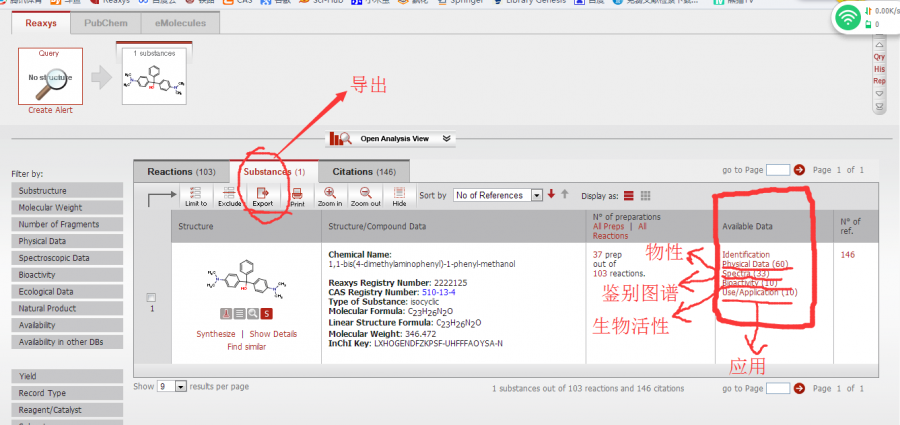Click the Find similar link

pyautogui.click(x=246, y=346)
